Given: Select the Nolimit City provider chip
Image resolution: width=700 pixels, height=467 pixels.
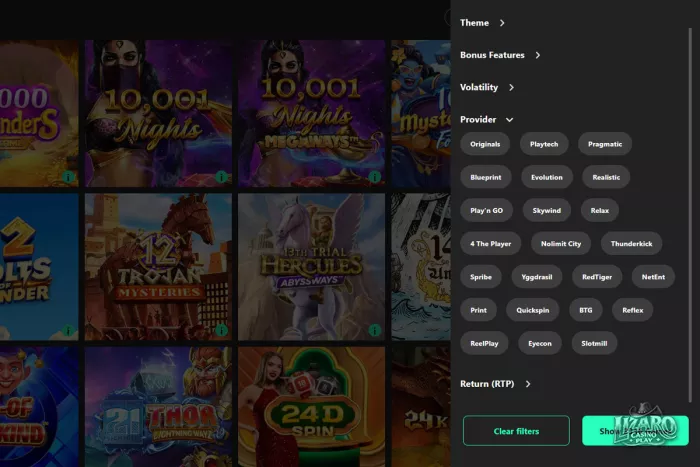Looking at the screenshot, I should pyautogui.click(x=561, y=244).
